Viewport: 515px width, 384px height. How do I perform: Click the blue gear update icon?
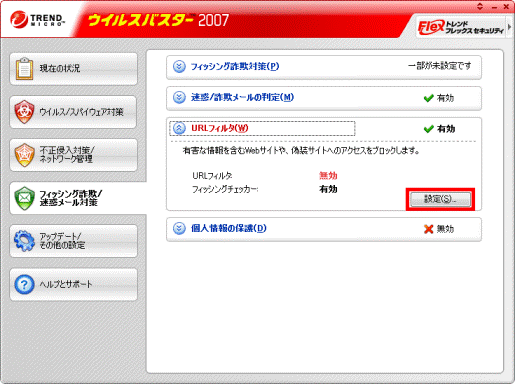coord(24,241)
